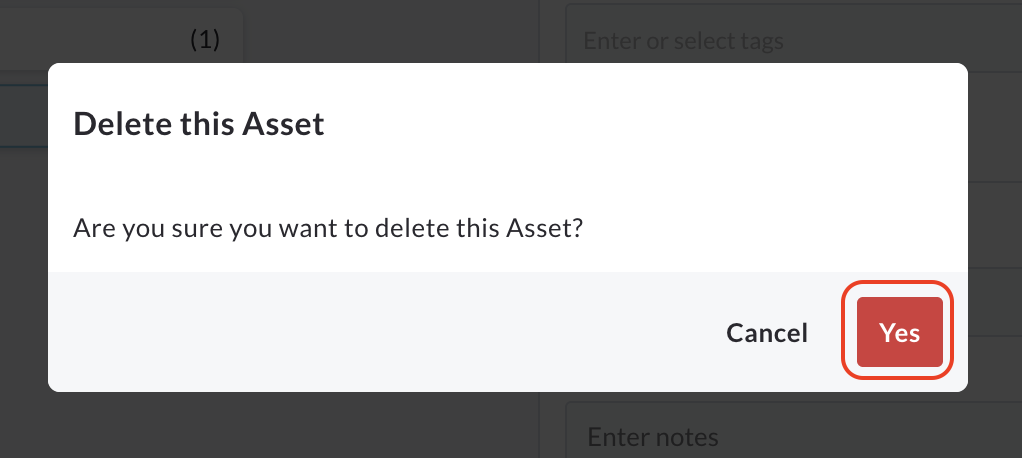Click the dimmed panel divider above the dialog
The height and width of the screenshot is (458, 1022).
540,30
